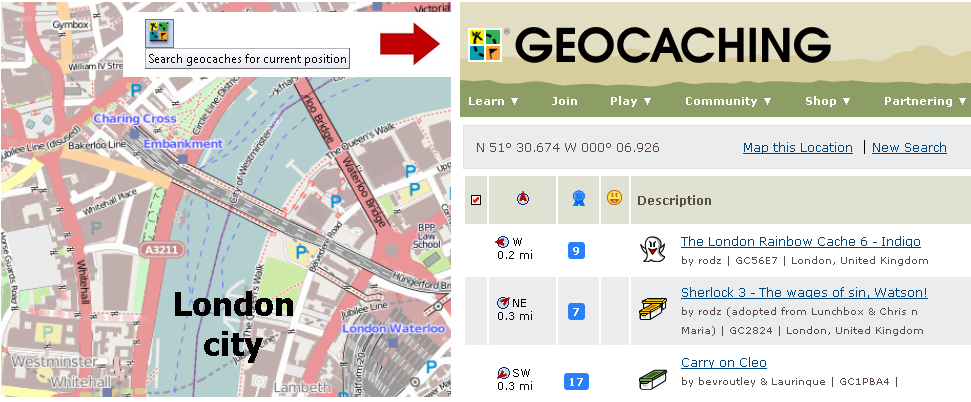Click the compass direction column header icon

(x=523, y=199)
